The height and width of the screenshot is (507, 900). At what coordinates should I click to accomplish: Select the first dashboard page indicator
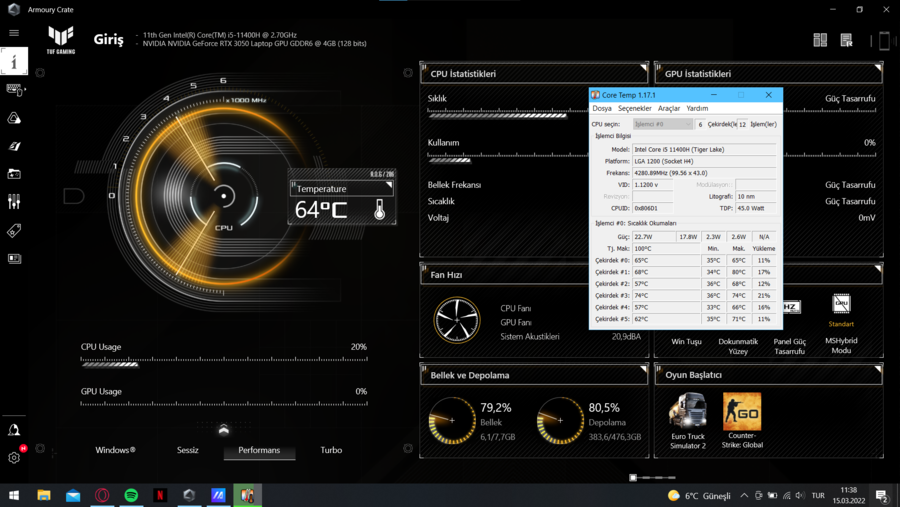633,477
